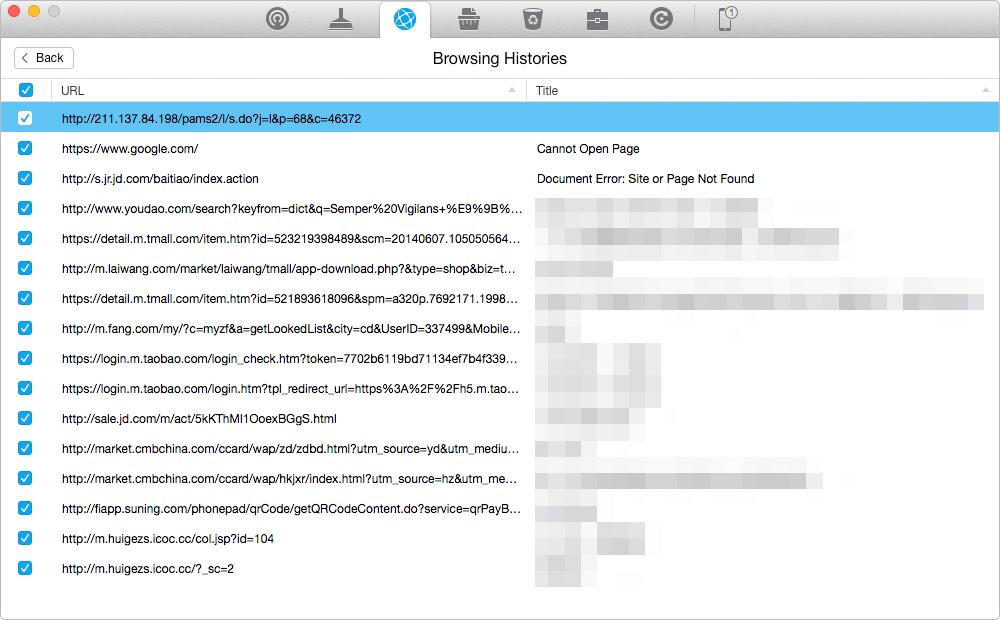This screenshot has width=1000, height=620.
Task: Click the 'Cannot Open Page' title cell
Action: 588,149
